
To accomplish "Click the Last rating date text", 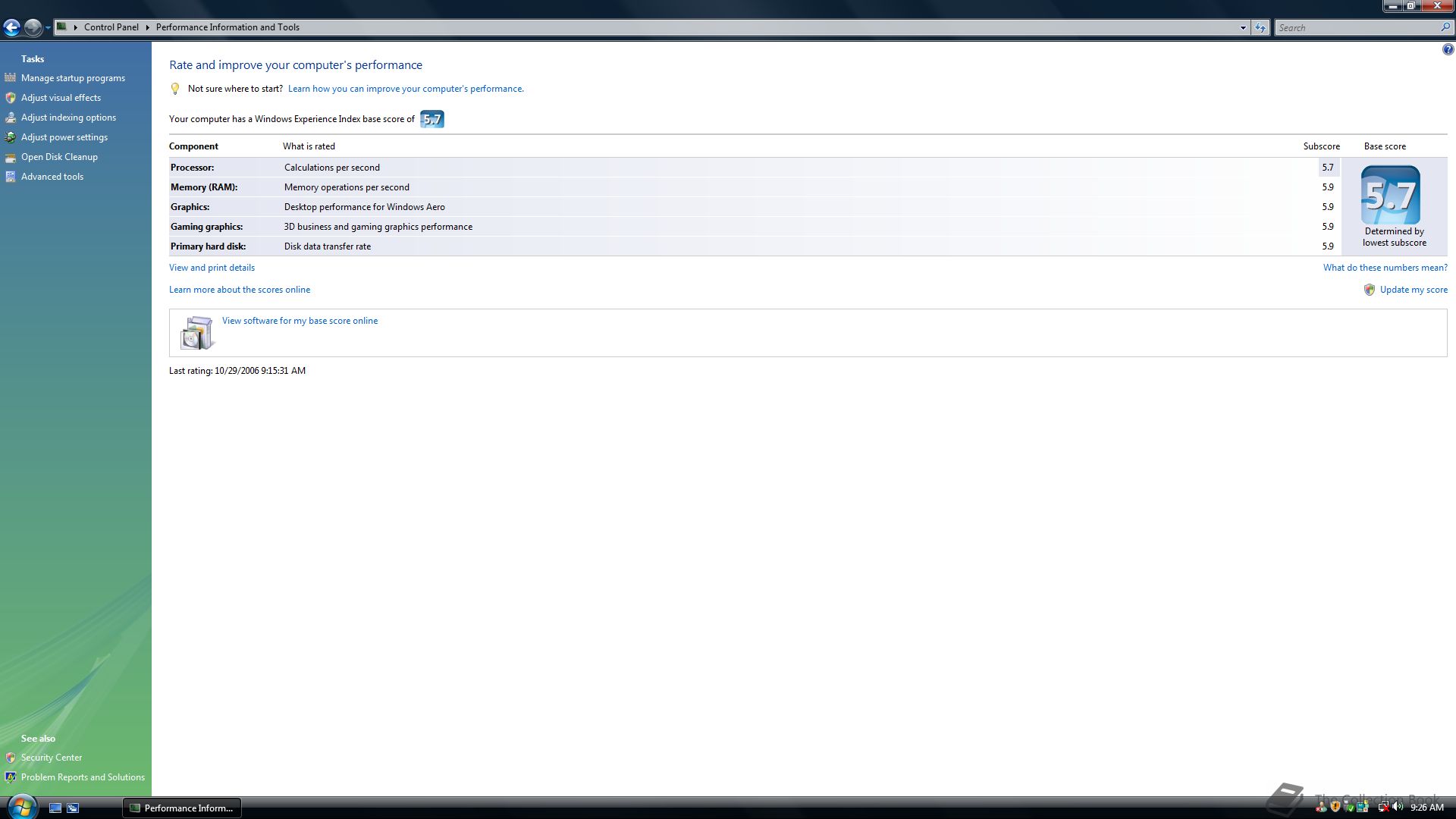I will point(237,371).
